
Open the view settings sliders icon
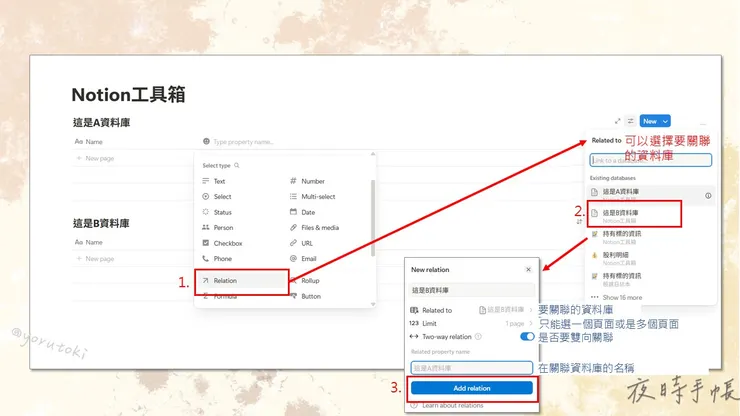click(x=631, y=121)
